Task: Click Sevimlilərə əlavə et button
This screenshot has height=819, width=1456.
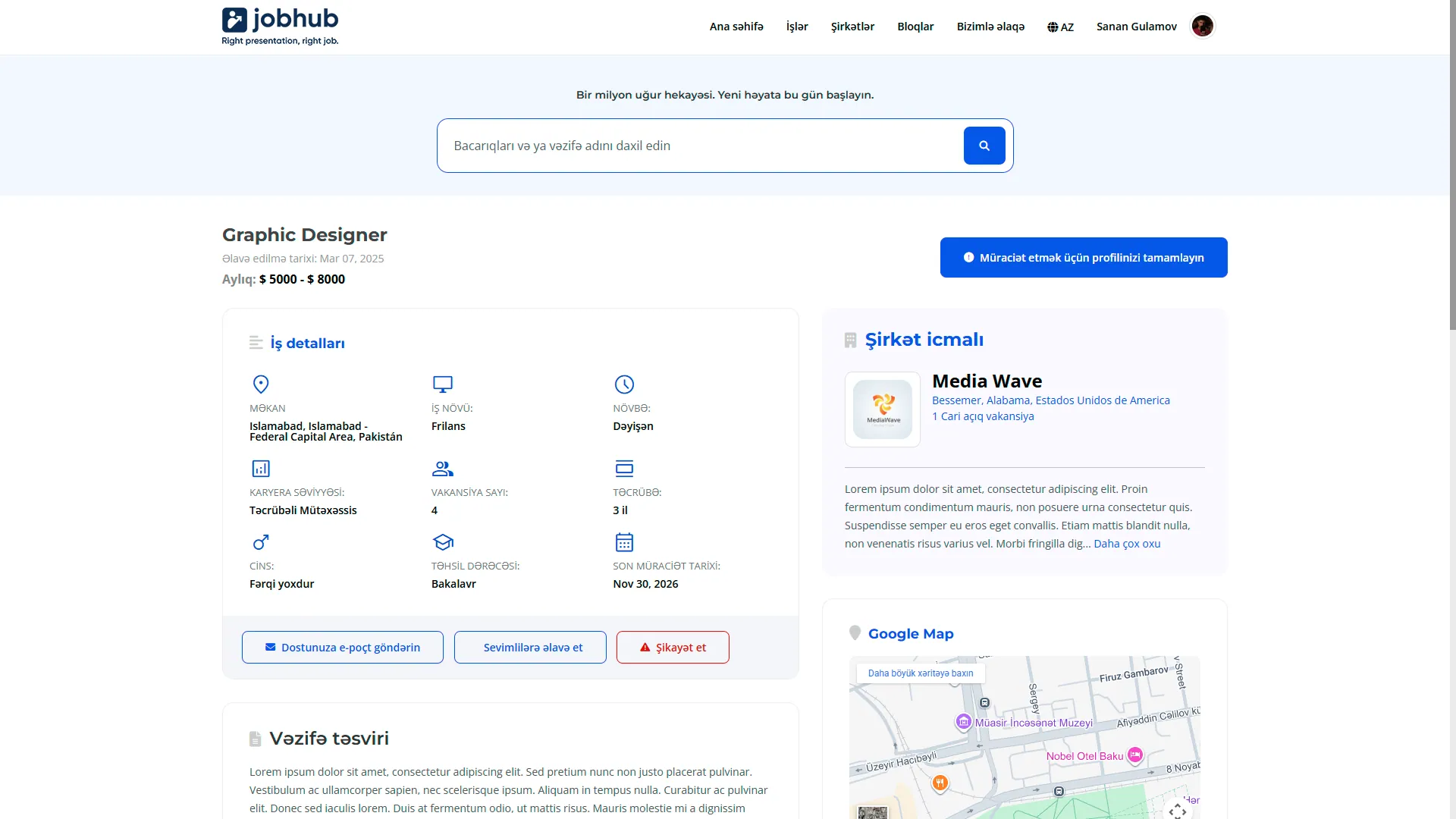Action: pyautogui.click(x=530, y=648)
